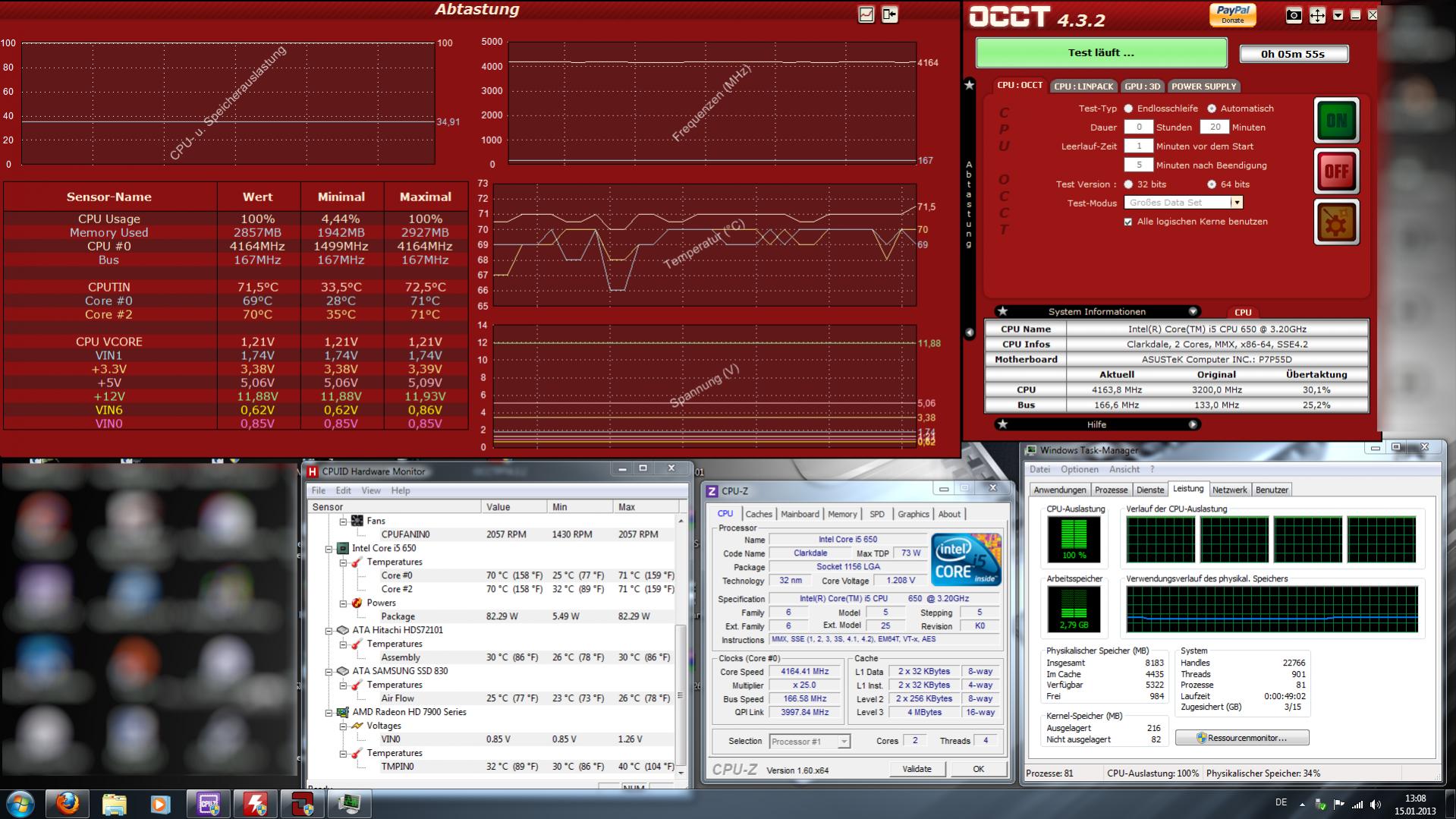Switch to the GPU : 3D tab

coord(1143,87)
